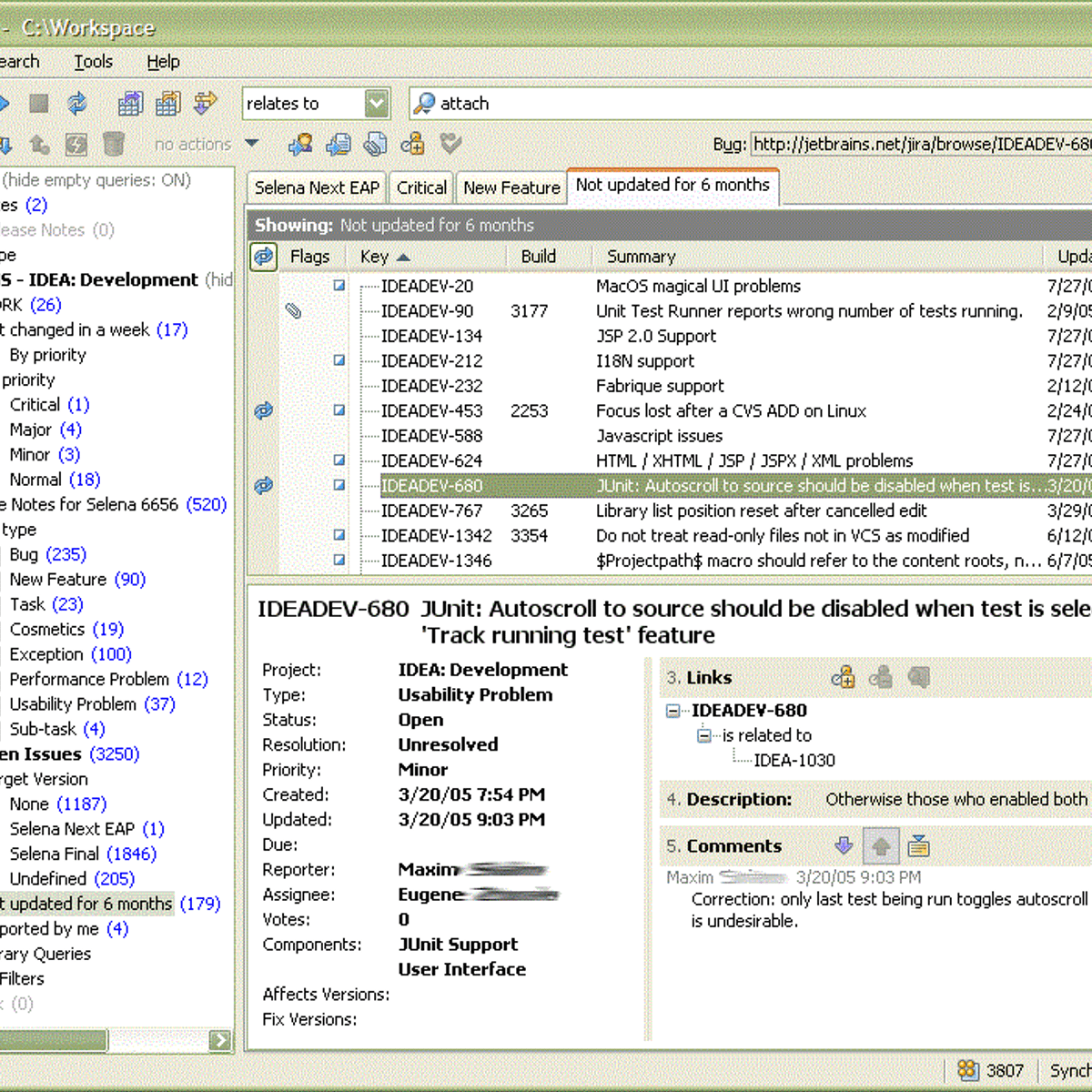Click the paperclip icon on IDEADEV-90 row
Viewport: 1092px width, 1092px height.
[x=293, y=311]
